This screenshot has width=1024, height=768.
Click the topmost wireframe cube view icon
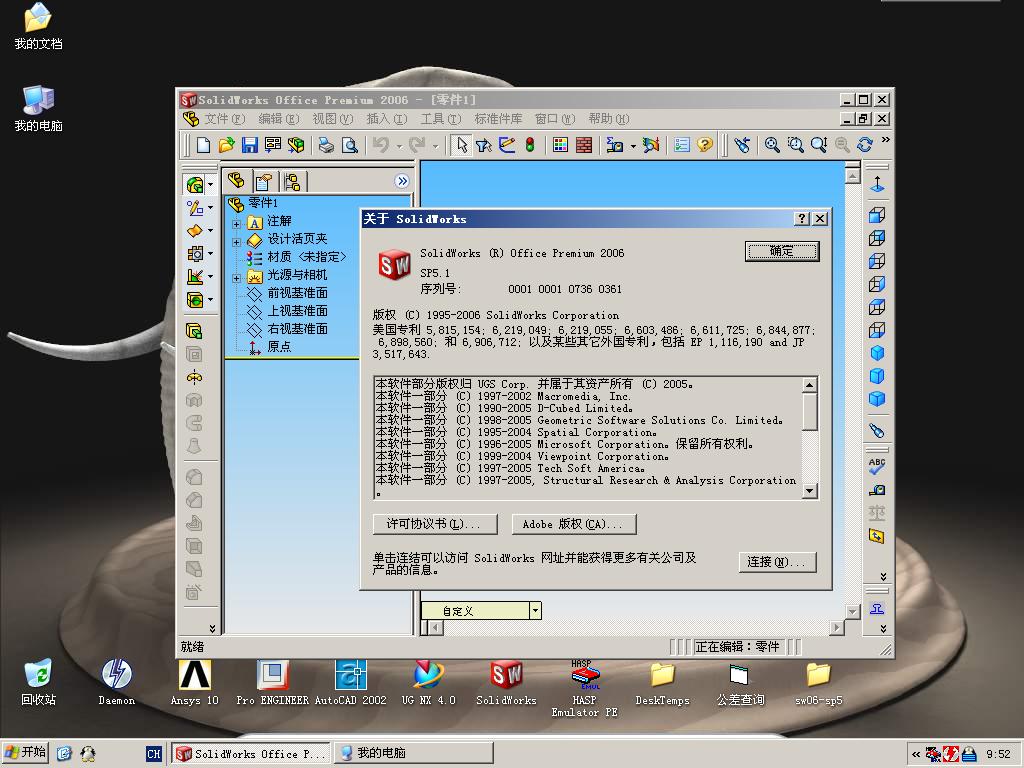[877, 215]
